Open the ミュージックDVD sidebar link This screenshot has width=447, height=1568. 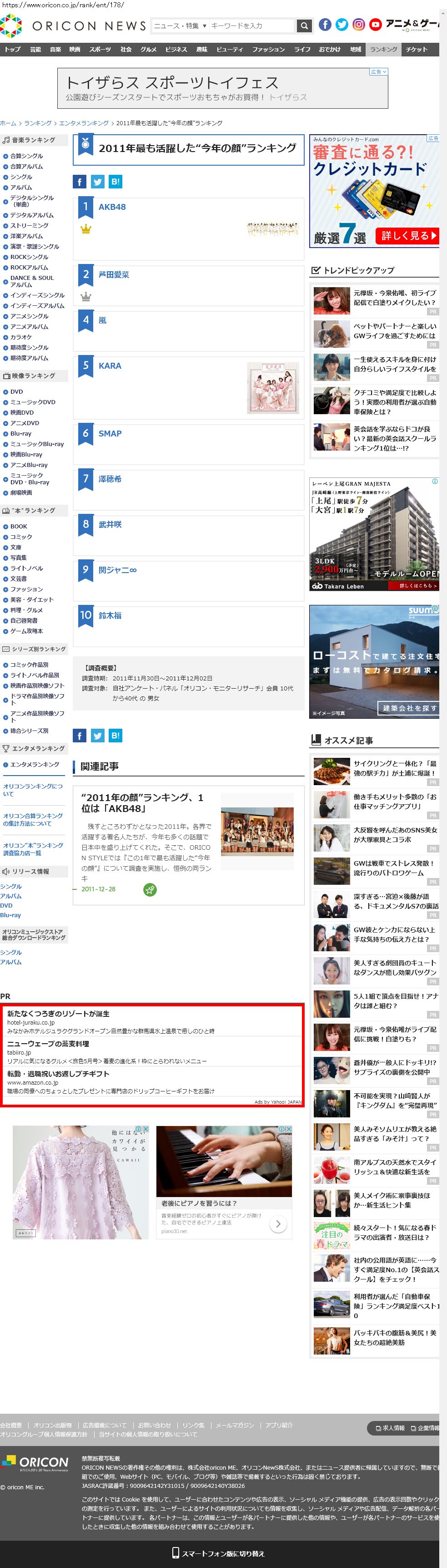click(x=33, y=402)
